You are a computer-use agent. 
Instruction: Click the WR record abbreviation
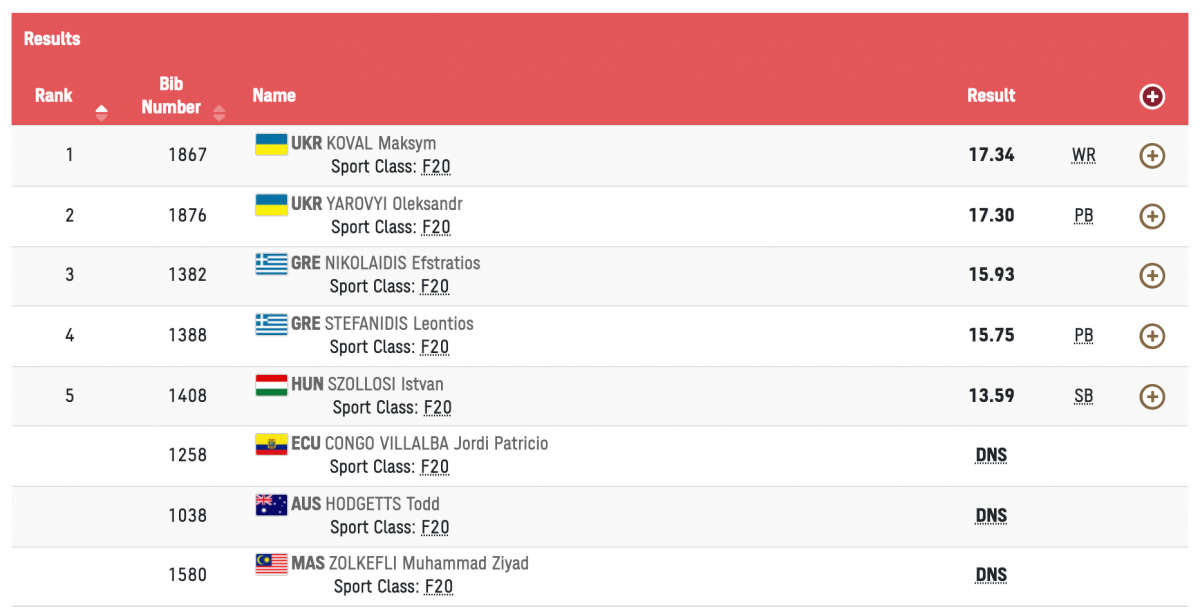(1083, 156)
